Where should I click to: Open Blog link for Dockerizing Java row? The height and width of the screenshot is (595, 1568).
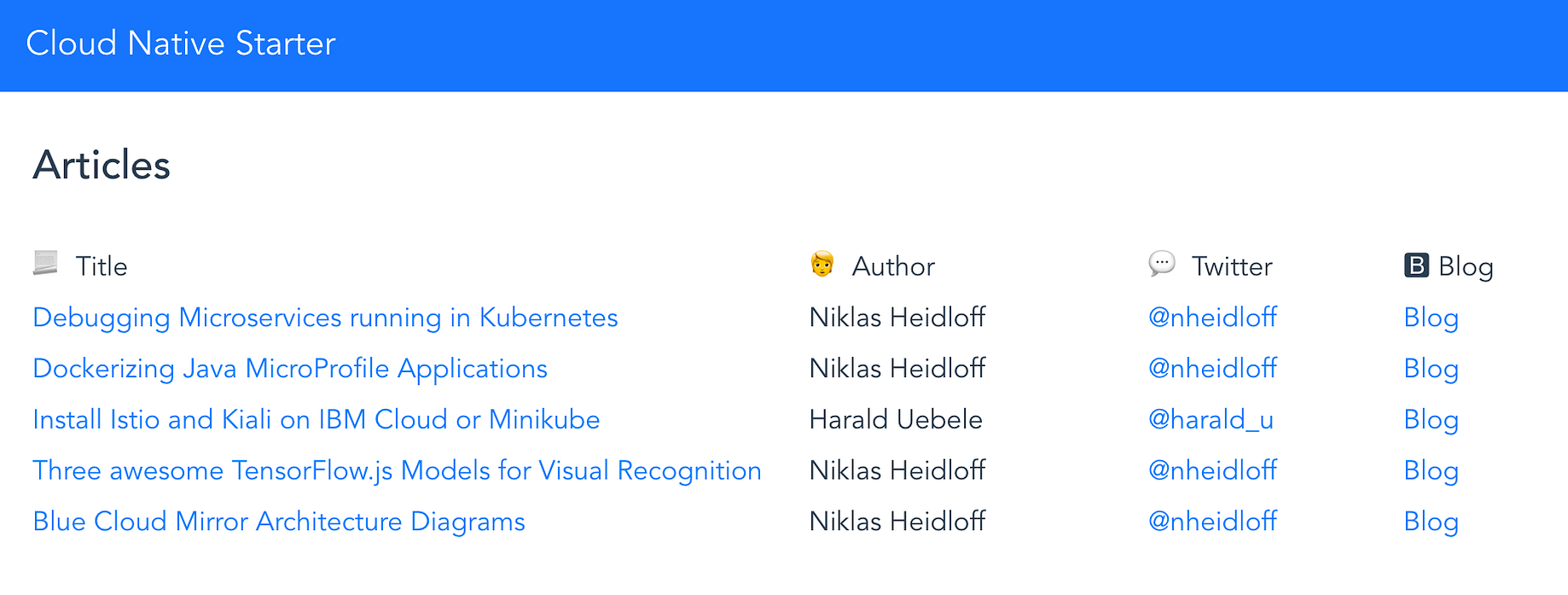tap(1431, 369)
